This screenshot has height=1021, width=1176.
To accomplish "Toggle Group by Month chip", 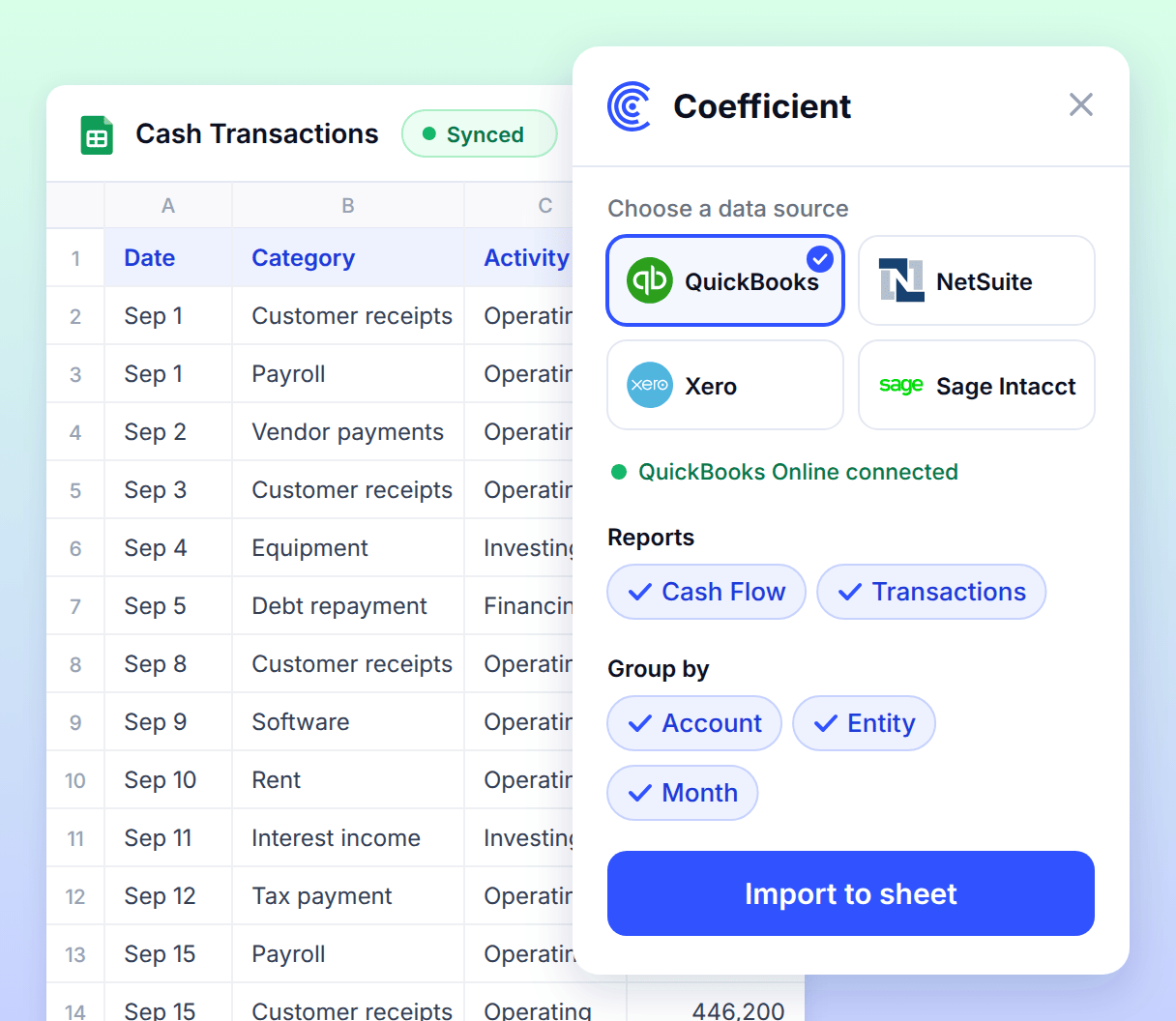I will (x=683, y=793).
